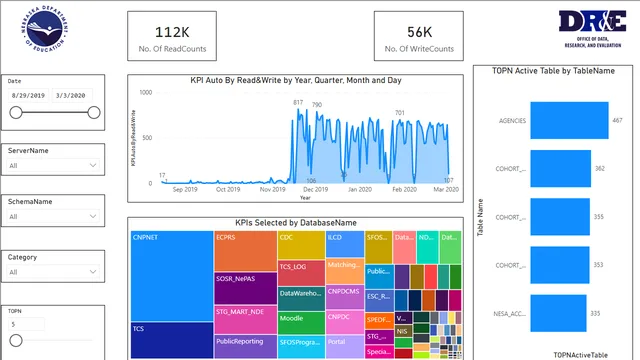Select the Public... blue treemap tile
Viewport: 640px width, 360px height.
click(379, 277)
